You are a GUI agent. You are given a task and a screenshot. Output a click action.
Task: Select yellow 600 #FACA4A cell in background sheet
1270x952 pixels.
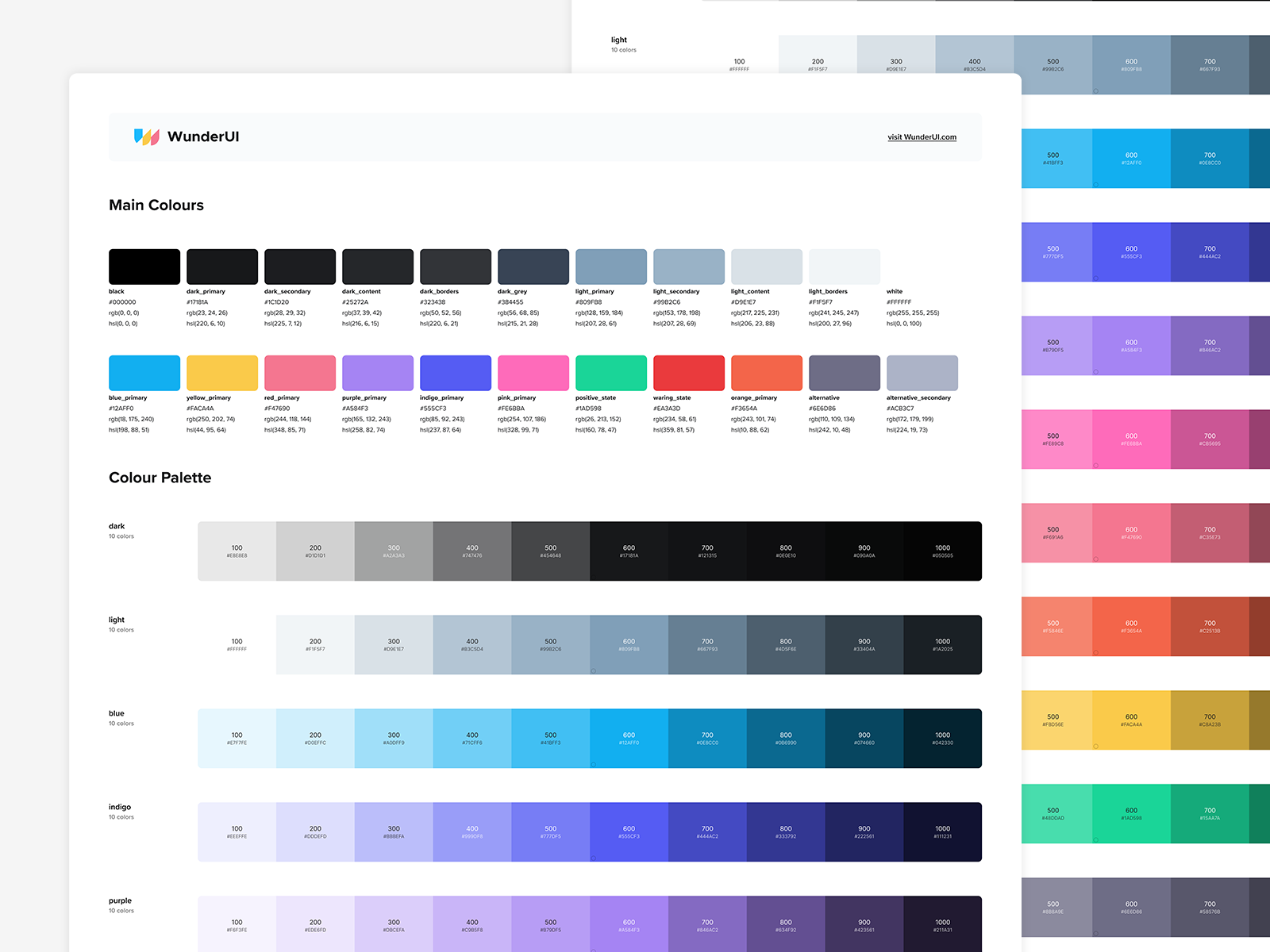(x=1131, y=720)
